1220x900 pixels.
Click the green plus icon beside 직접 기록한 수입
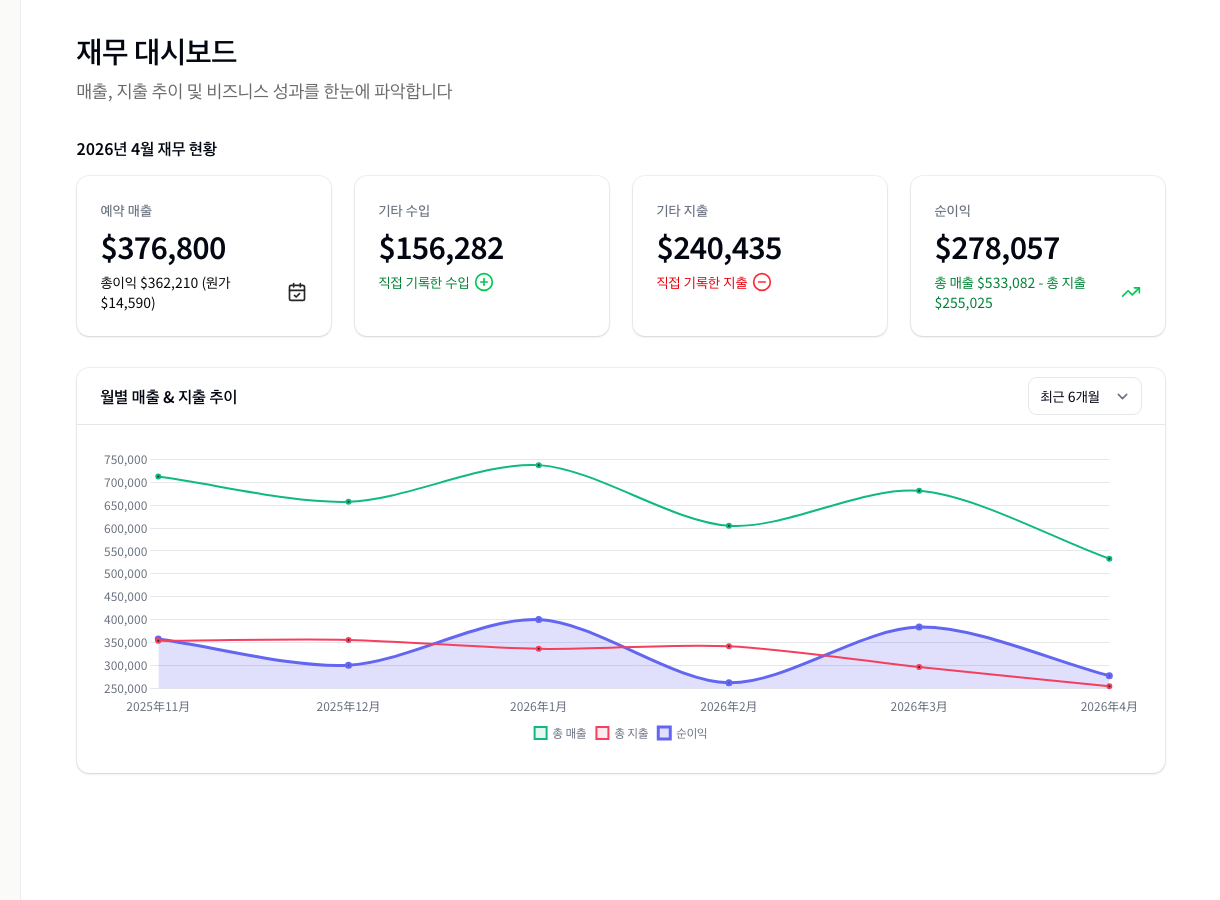coord(484,283)
